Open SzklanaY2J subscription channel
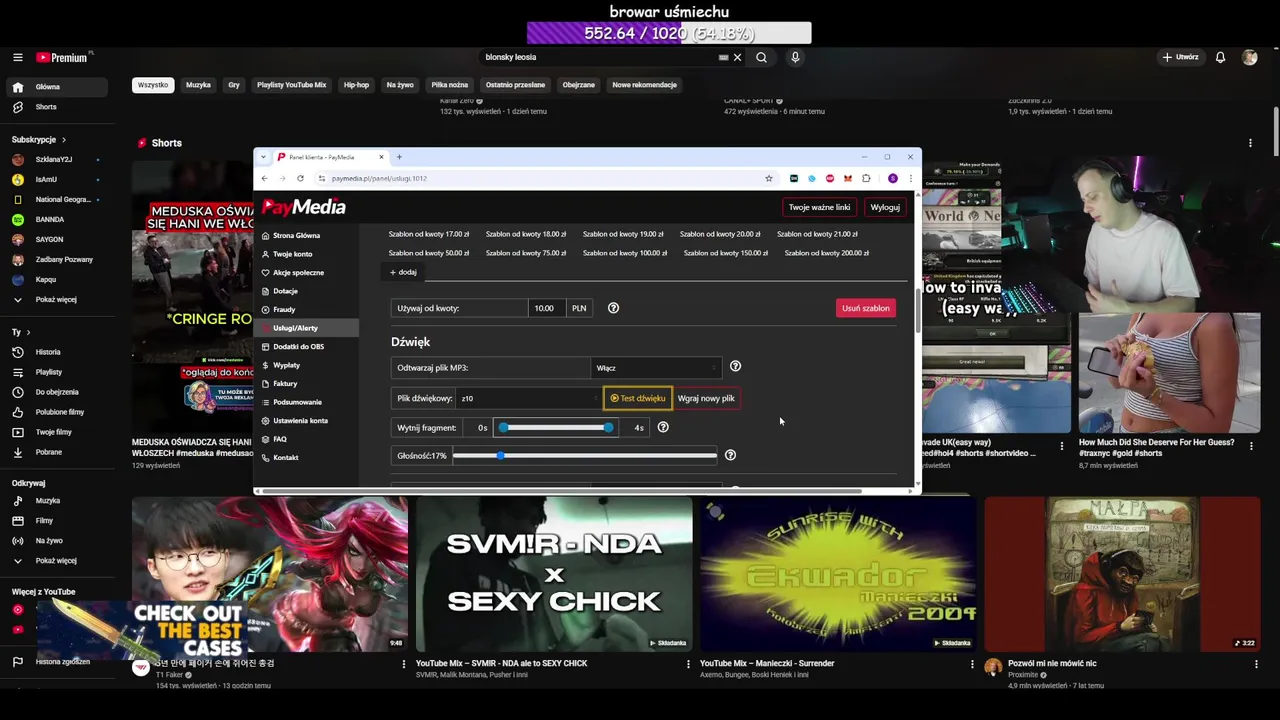1280x720 pixels. click(56, 159)
